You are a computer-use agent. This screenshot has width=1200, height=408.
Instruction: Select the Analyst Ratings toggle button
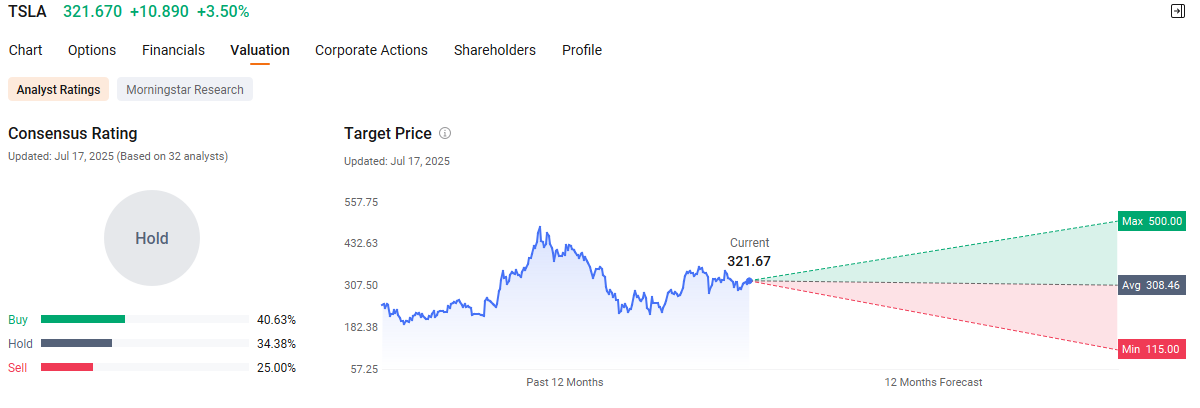pyautogui.click(x=59, y=89)
